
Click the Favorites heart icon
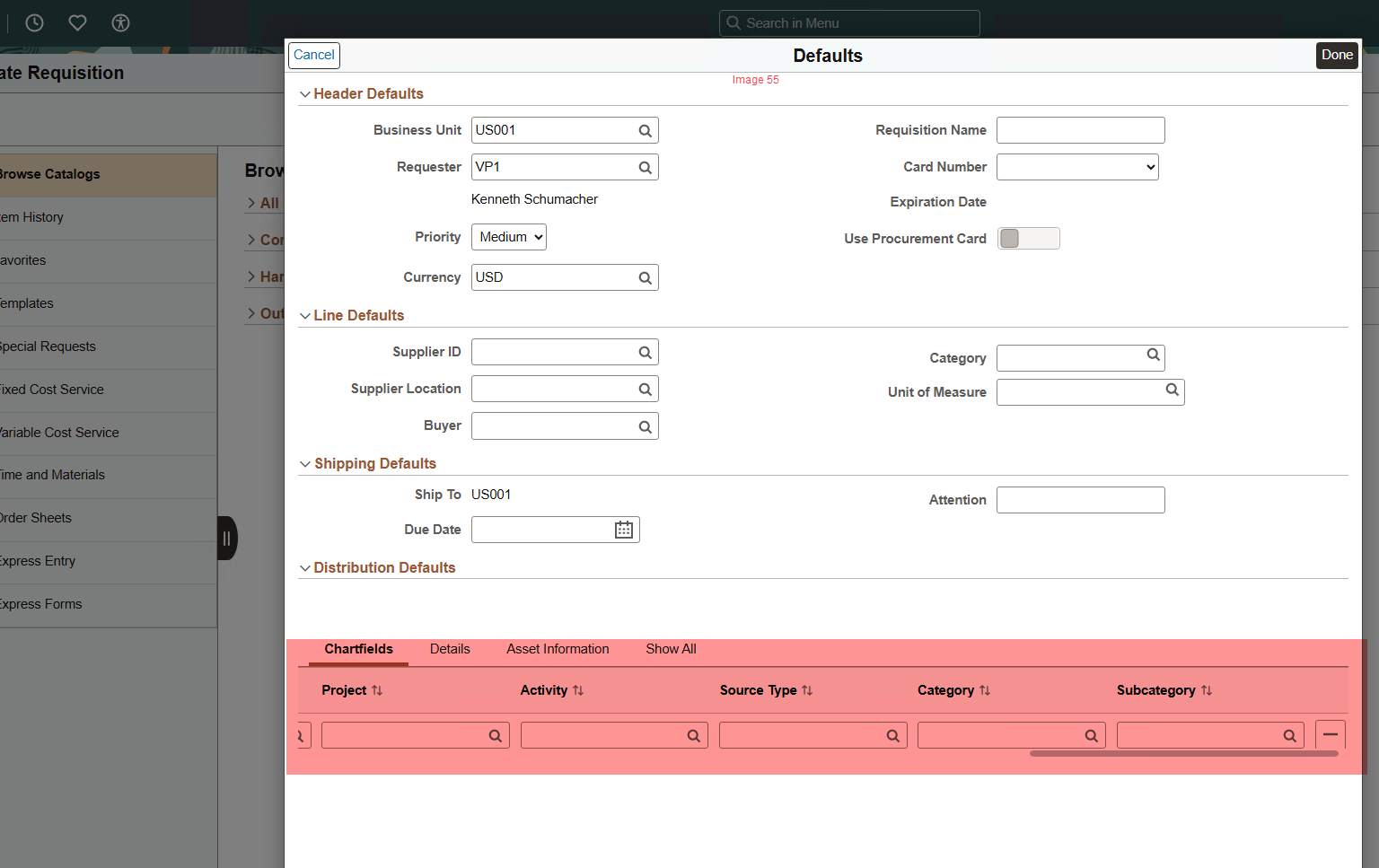tap(78, 23)
